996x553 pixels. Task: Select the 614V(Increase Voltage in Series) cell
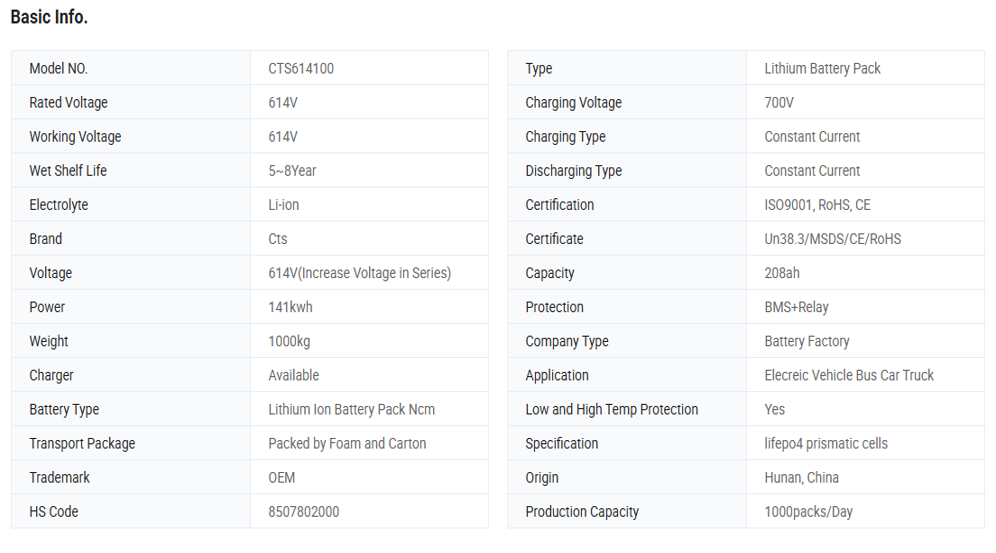(359, 273)
